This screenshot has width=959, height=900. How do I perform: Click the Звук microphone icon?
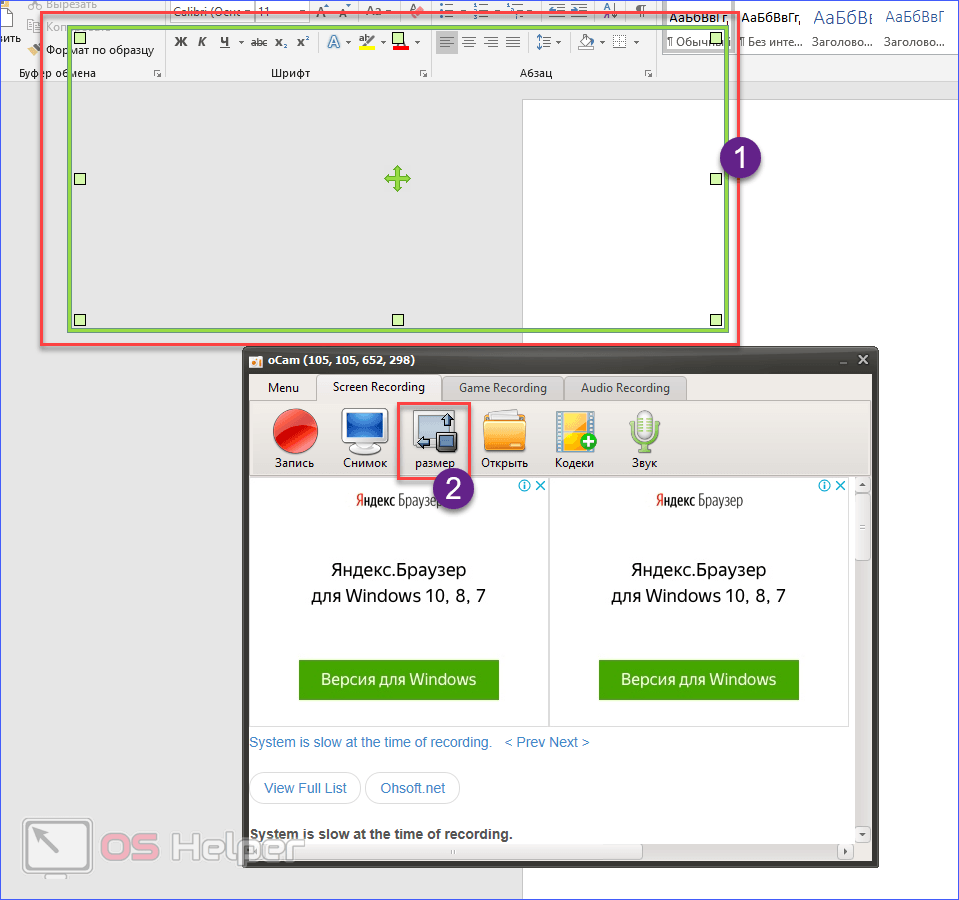click(x=644, y=432)
